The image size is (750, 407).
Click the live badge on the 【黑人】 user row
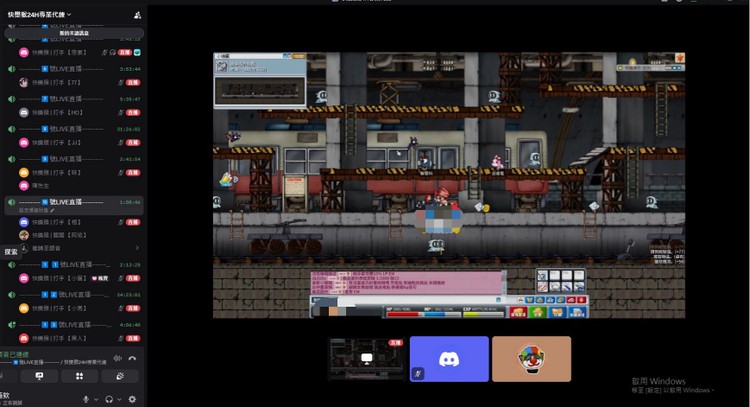[x=133, y=339]
